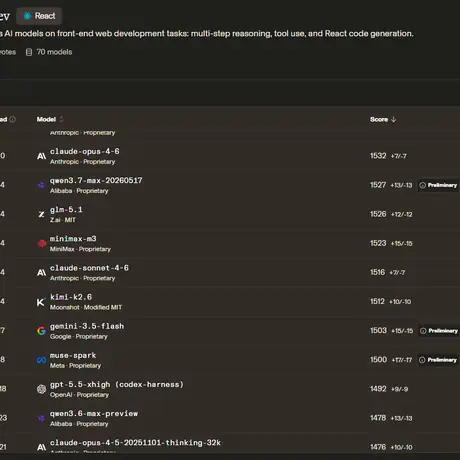
Task: Click the Preliminary badge on gemini-3.5-flash row
Action: pos(439,331)
